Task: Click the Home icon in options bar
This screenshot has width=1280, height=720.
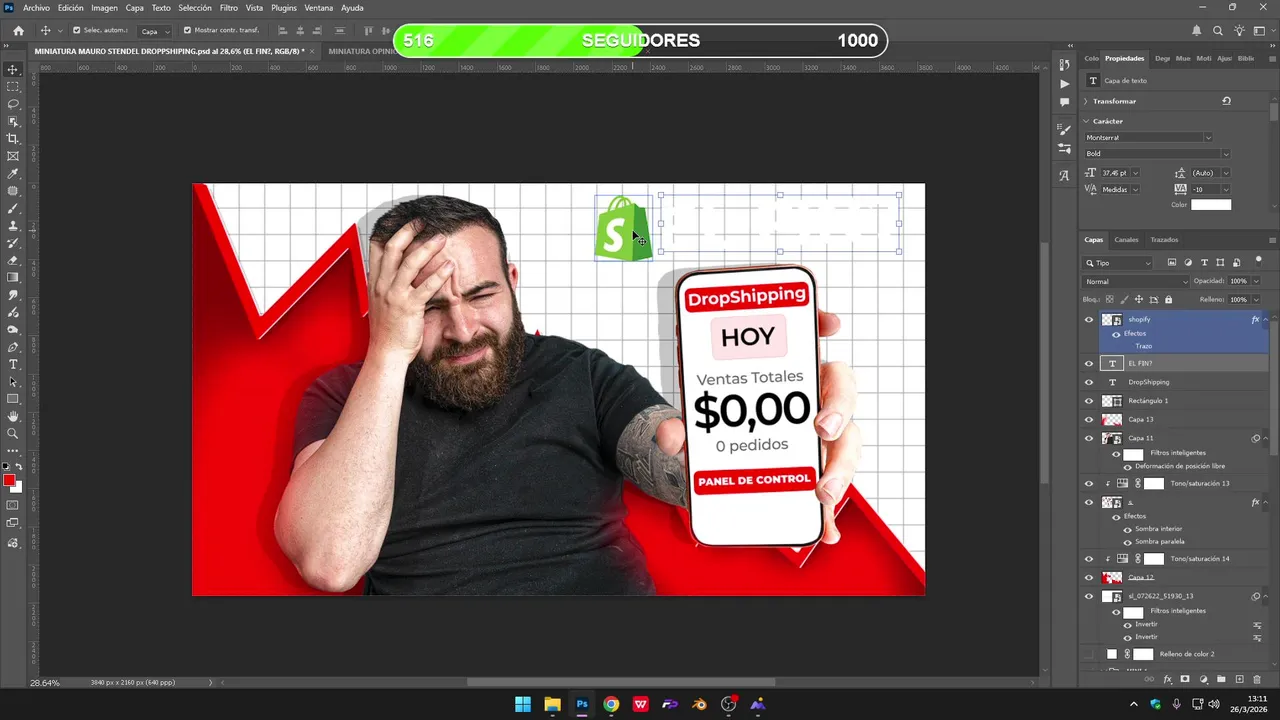Action: [18, 31]
